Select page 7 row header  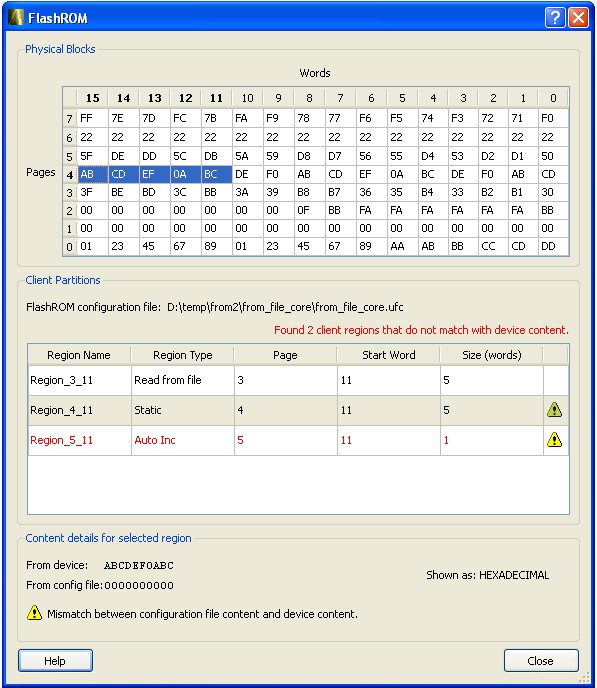coord(69,118)
